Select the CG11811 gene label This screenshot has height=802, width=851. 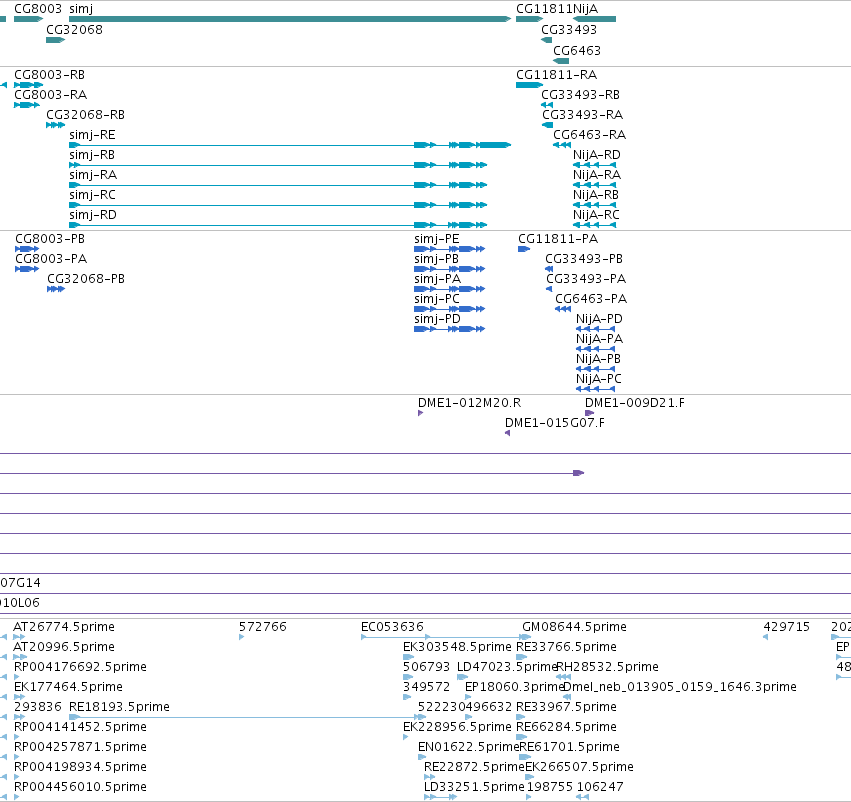[544, 9]
